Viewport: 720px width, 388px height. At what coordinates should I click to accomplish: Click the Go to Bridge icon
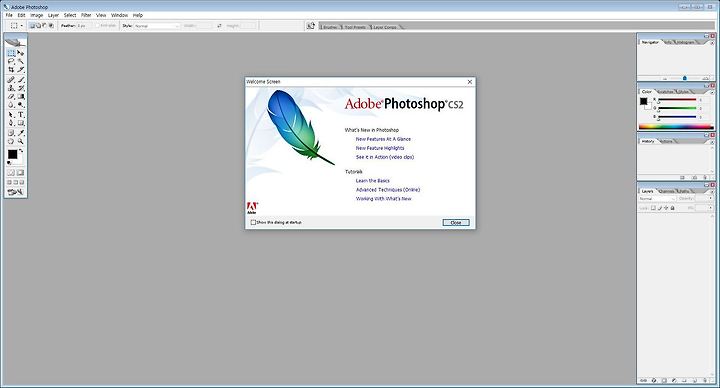[311, 26]
